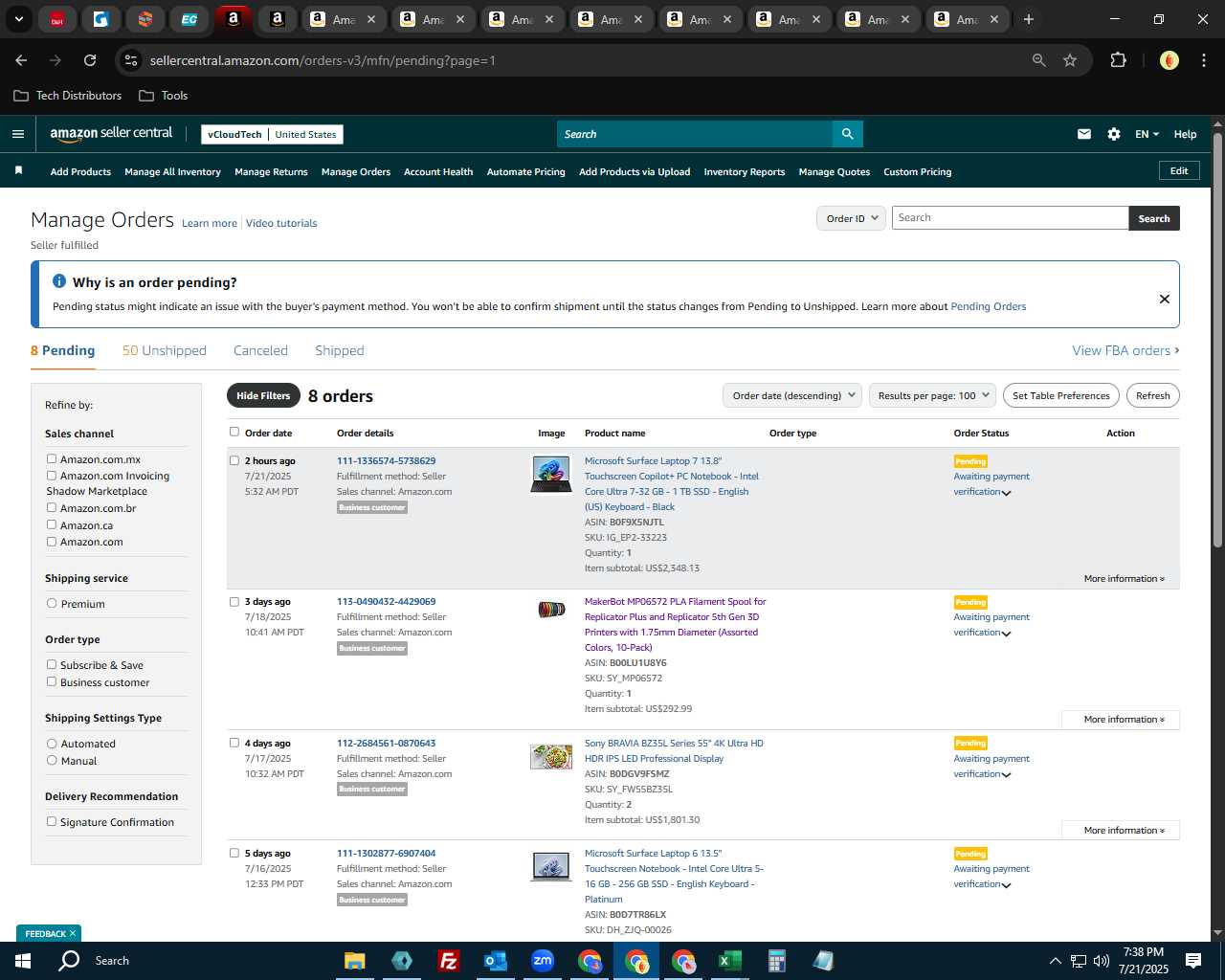Open Excel from the taskbar
The width and height of the screenshot is (1225, 980).
pos(729,961)
